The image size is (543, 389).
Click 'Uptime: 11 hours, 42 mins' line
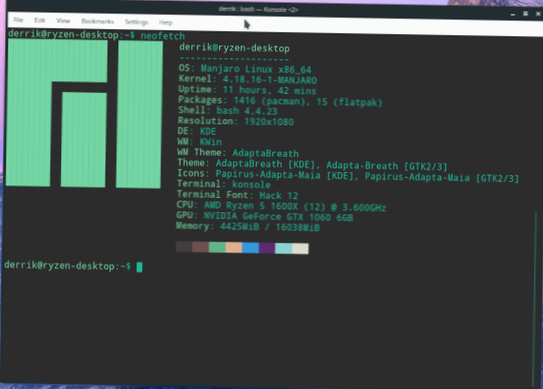[x=247, y=90]
